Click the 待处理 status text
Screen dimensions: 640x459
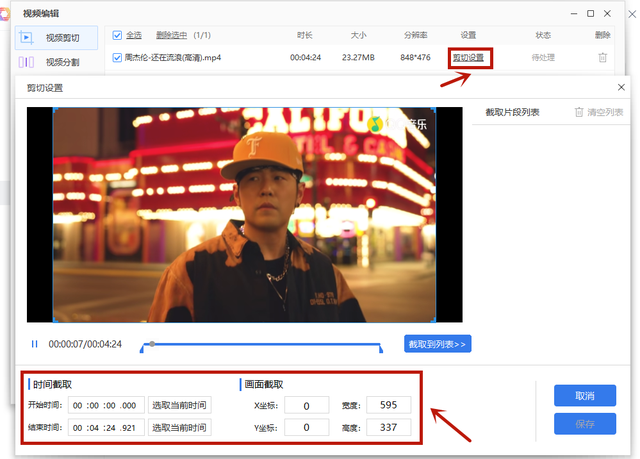(x=543, y=58)
